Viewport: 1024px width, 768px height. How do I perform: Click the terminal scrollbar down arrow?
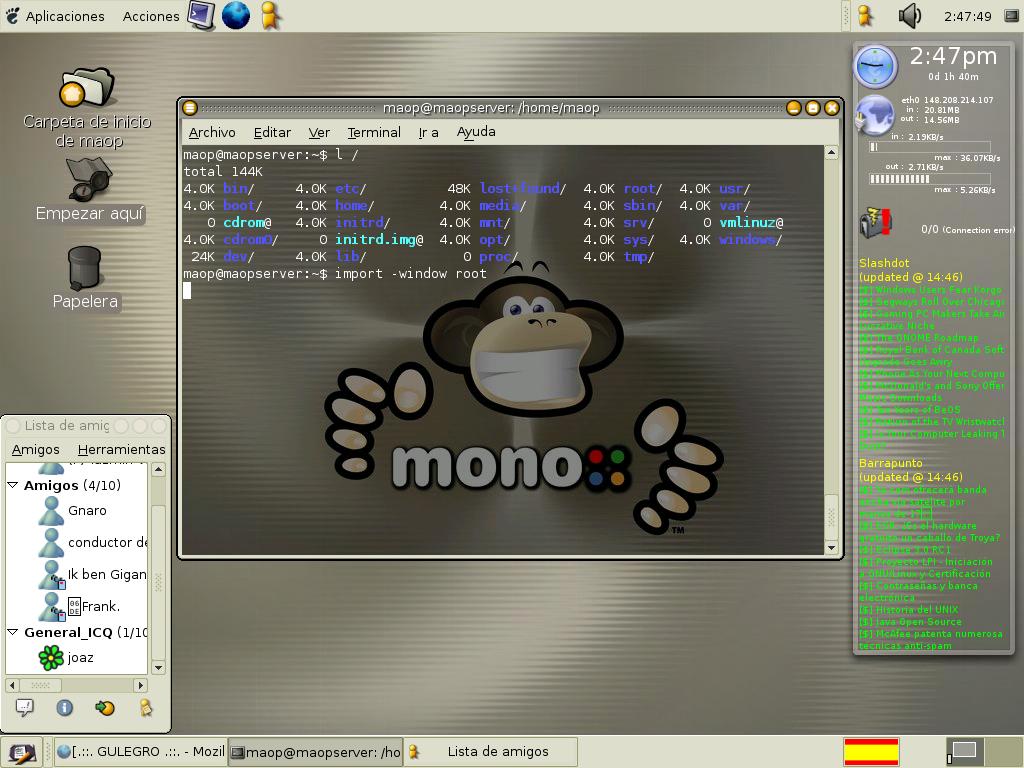831,548
